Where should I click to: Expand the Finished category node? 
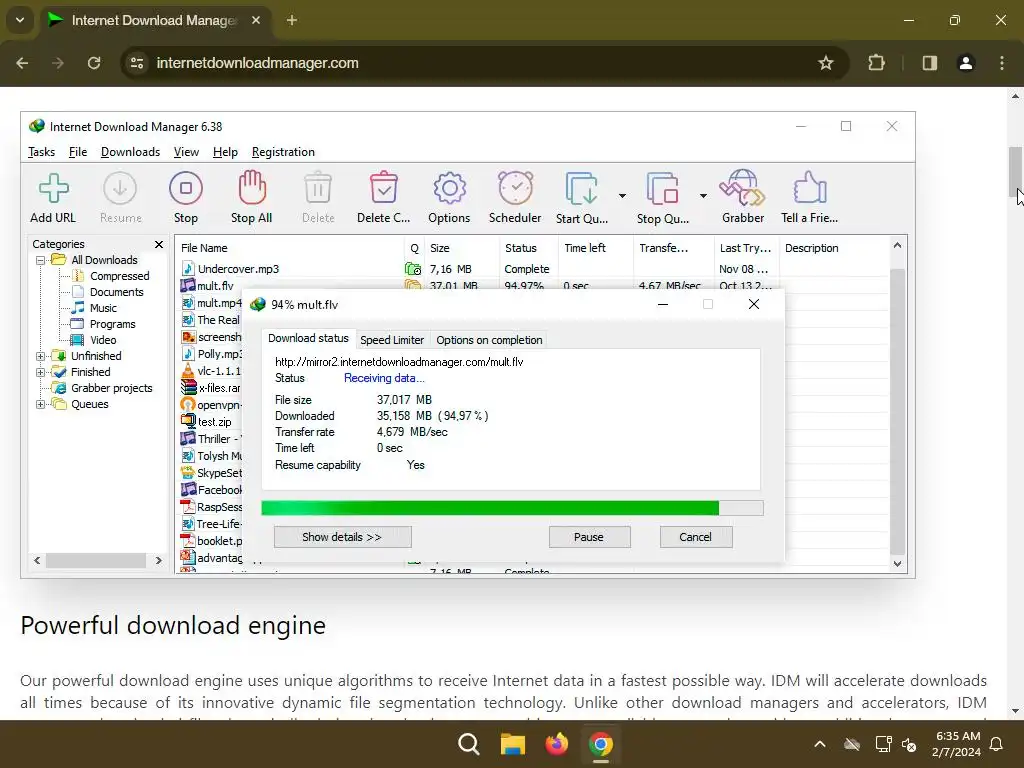click(40, 372)
